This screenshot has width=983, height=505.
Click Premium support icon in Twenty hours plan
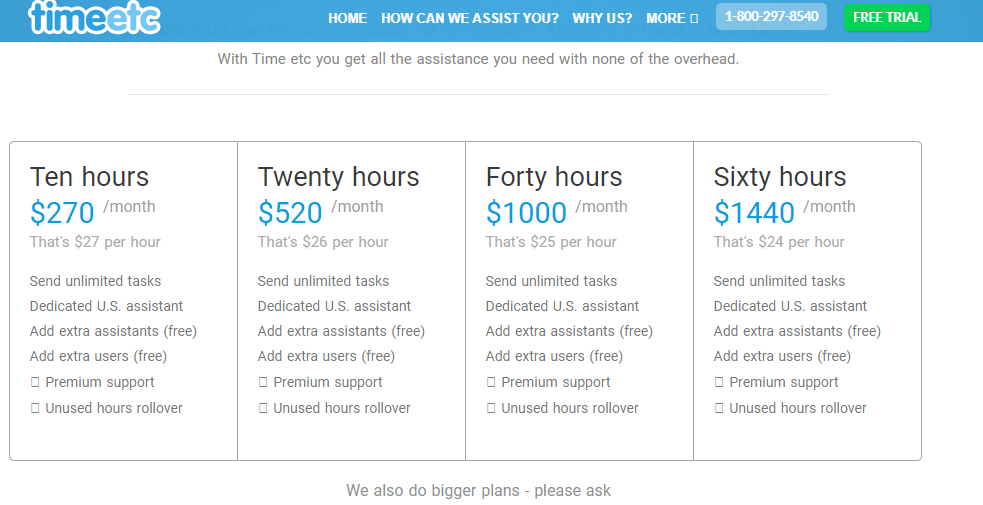263,382
